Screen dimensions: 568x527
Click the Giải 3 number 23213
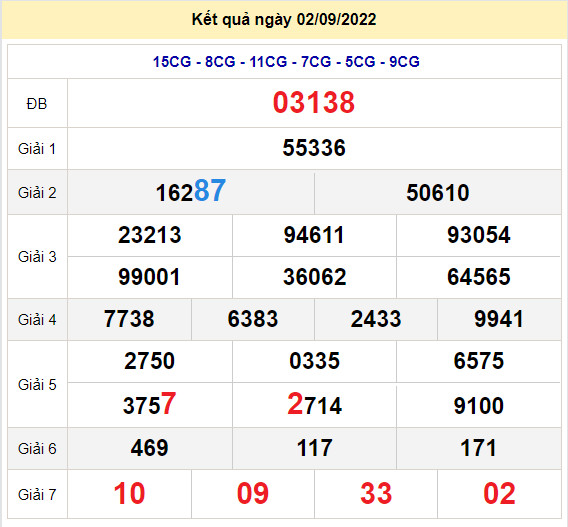[150, 235]
